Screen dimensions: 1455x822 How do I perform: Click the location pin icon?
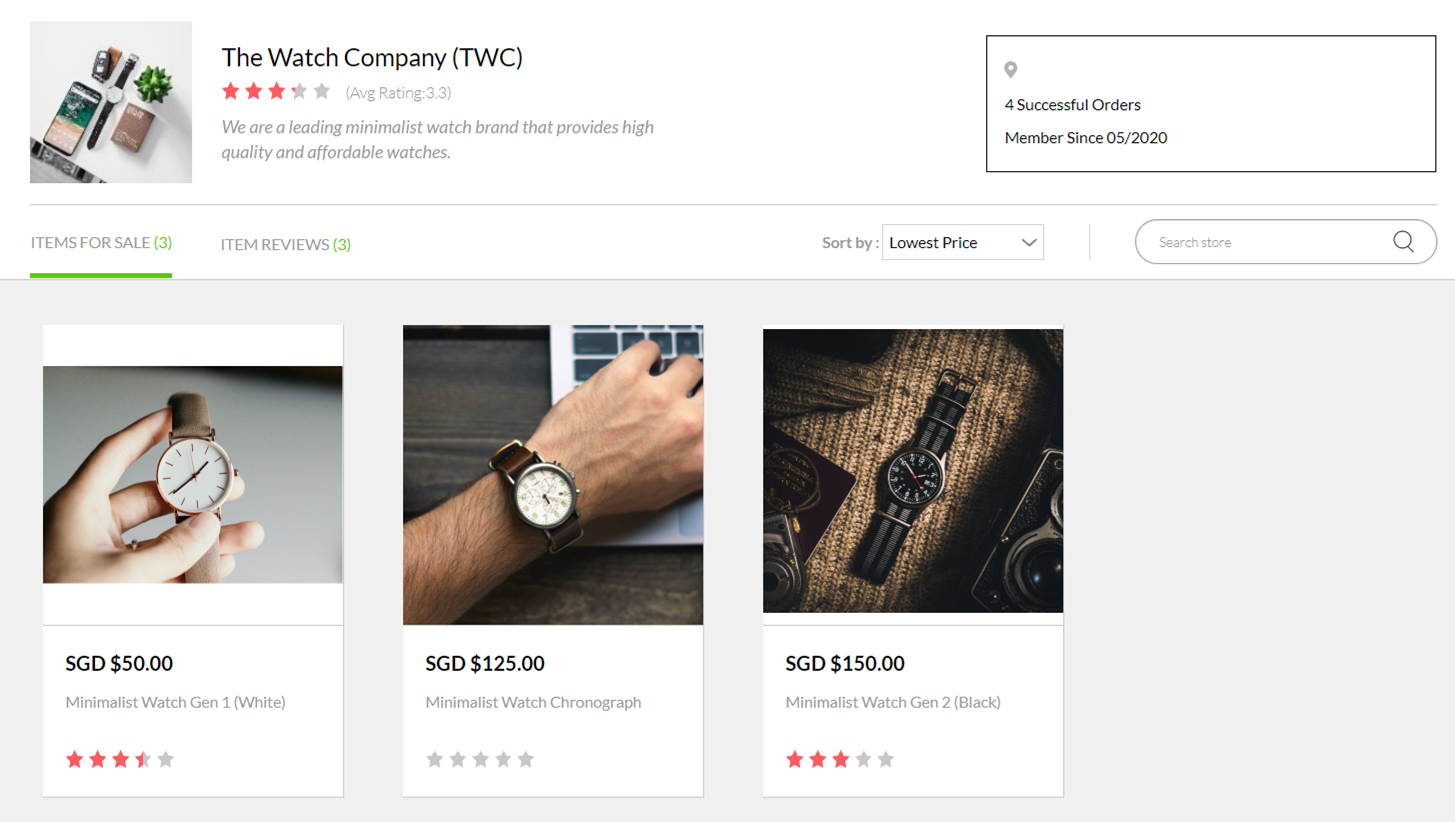pyautogui.click(x=1011, y=70)
